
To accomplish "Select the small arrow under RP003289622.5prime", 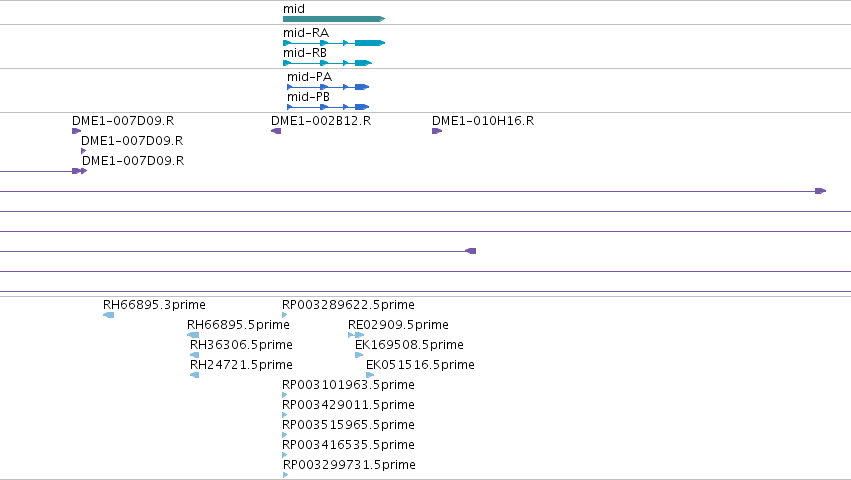I will 285,315.
